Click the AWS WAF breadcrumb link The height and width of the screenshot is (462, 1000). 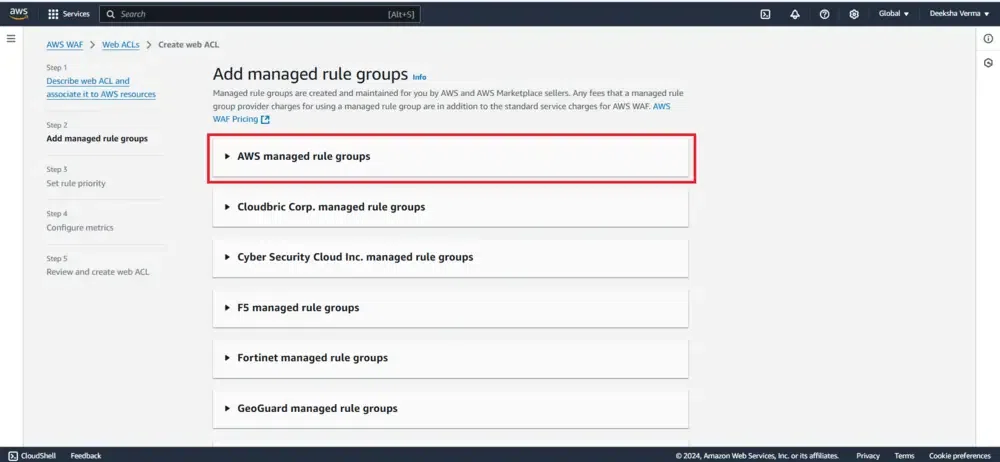(65, 45)
